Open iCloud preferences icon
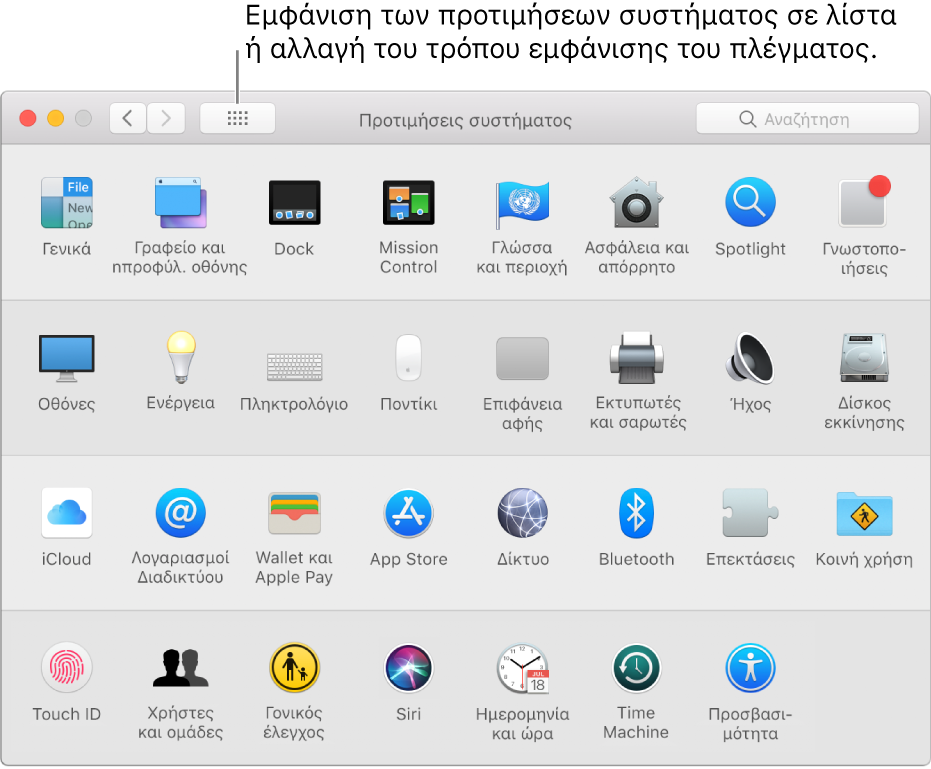 [66, 513]
